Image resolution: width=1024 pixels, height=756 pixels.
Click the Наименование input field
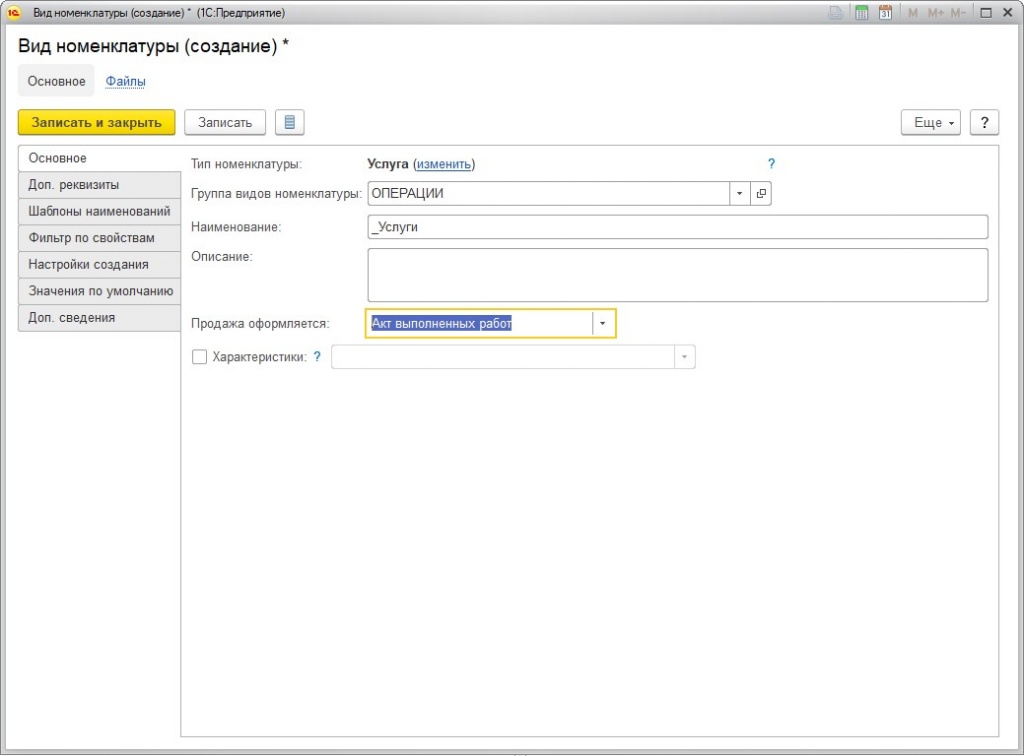(677, 227)
